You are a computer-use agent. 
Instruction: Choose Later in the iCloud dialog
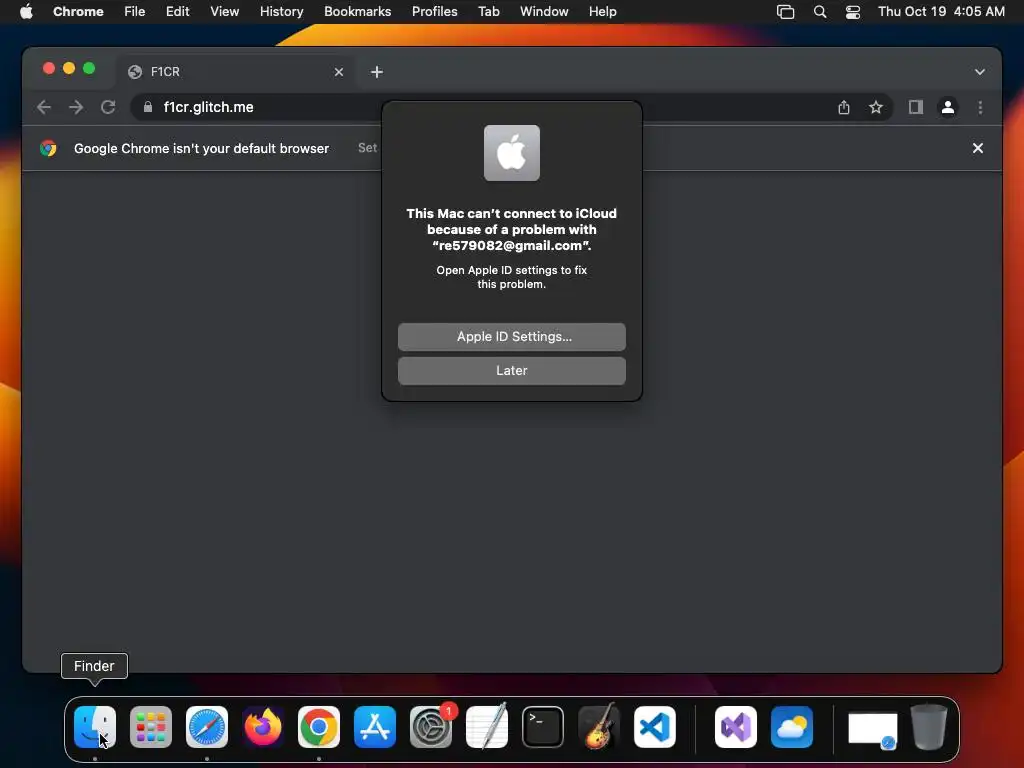[512, 371]
